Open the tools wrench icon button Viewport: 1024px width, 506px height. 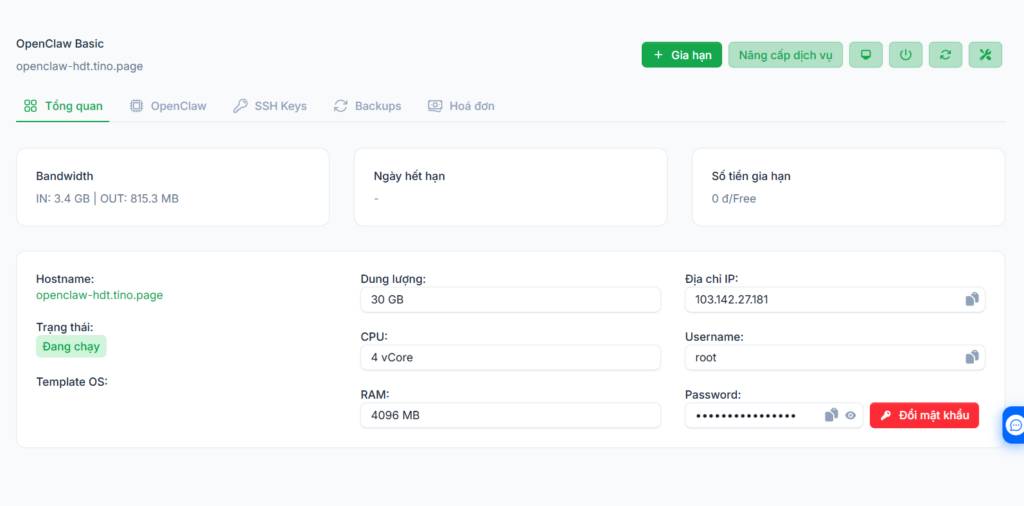click(x=985, y=55)
